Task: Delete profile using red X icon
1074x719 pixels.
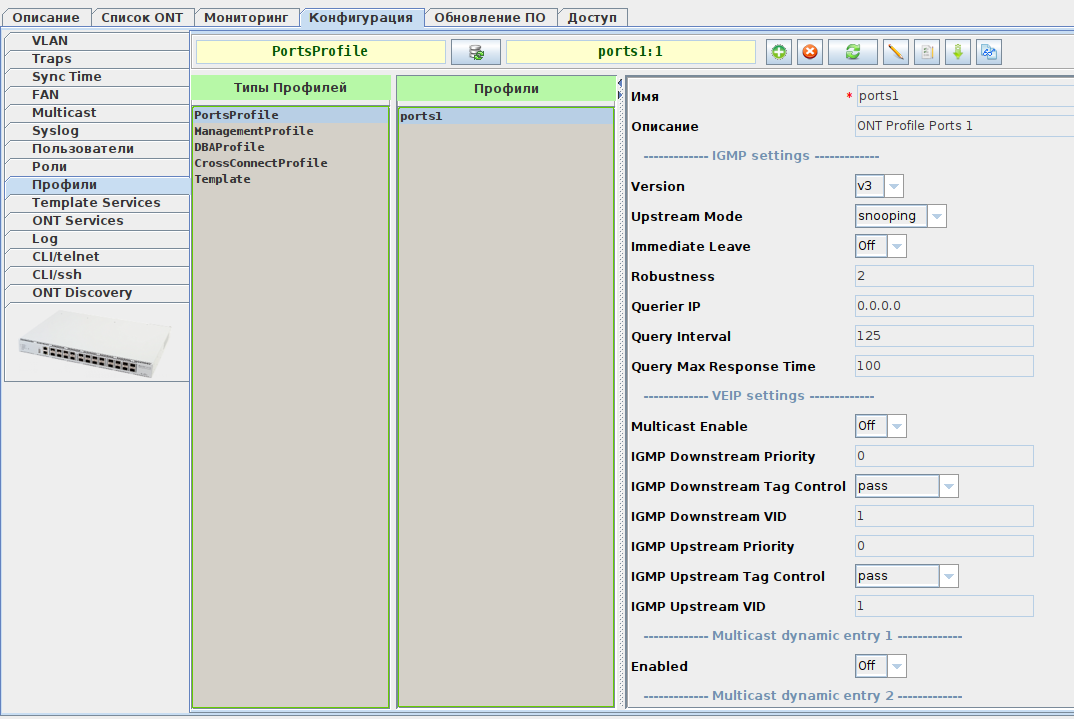Action: [x=810, y=52]
